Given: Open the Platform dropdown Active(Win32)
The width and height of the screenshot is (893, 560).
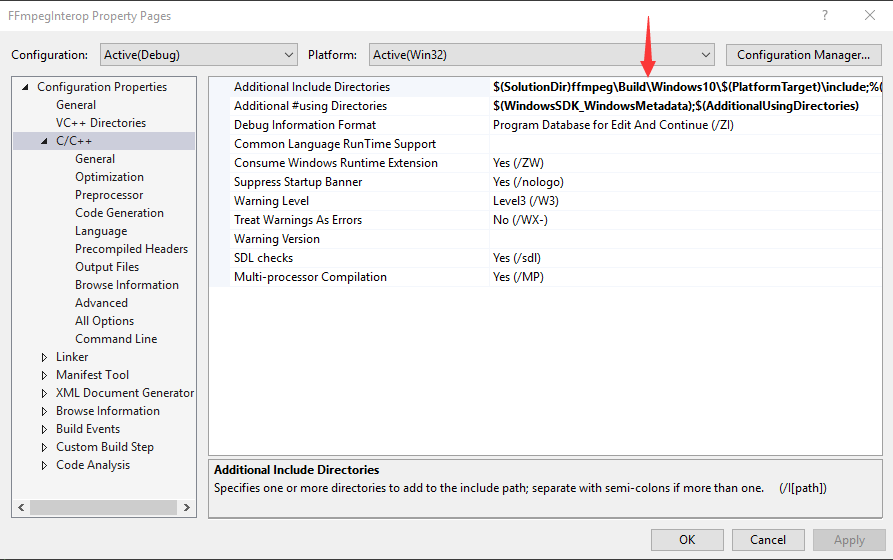Looking at the screenshot, I should pos(542,55).
